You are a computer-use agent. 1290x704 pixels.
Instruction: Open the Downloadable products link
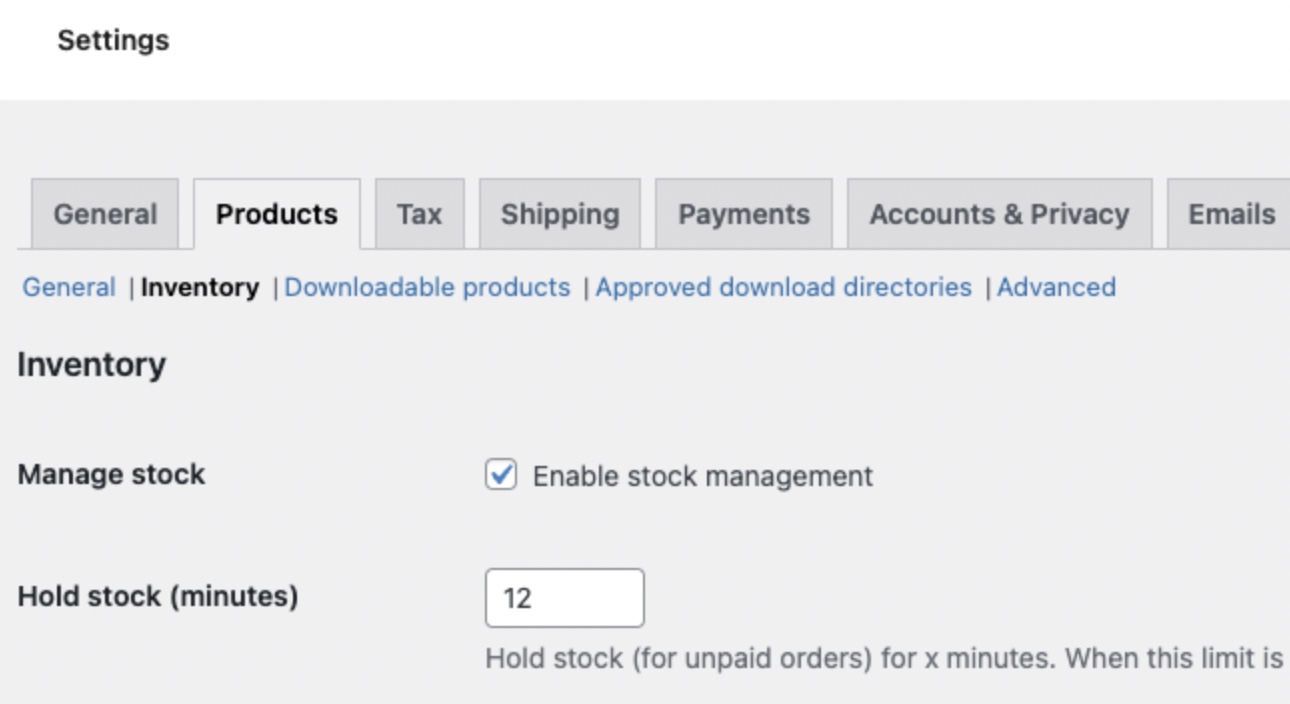(427, 288)
